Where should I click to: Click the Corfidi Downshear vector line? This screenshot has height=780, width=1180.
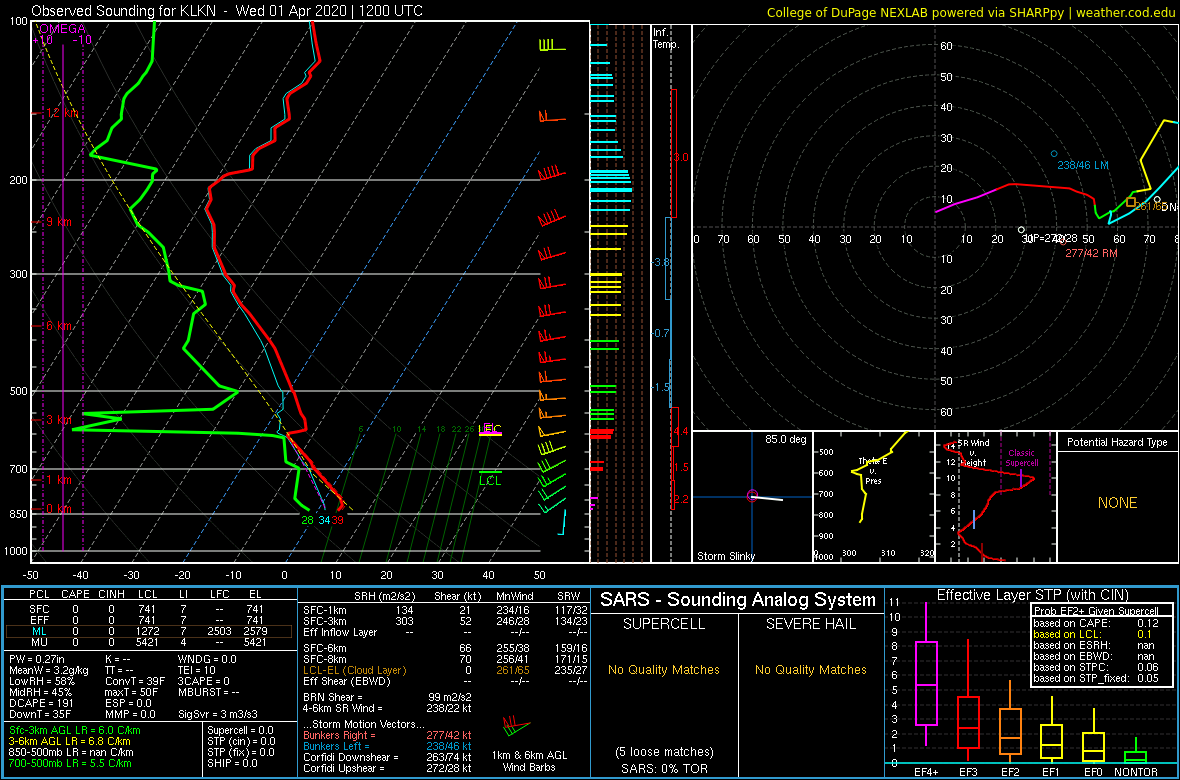point(387,757)
